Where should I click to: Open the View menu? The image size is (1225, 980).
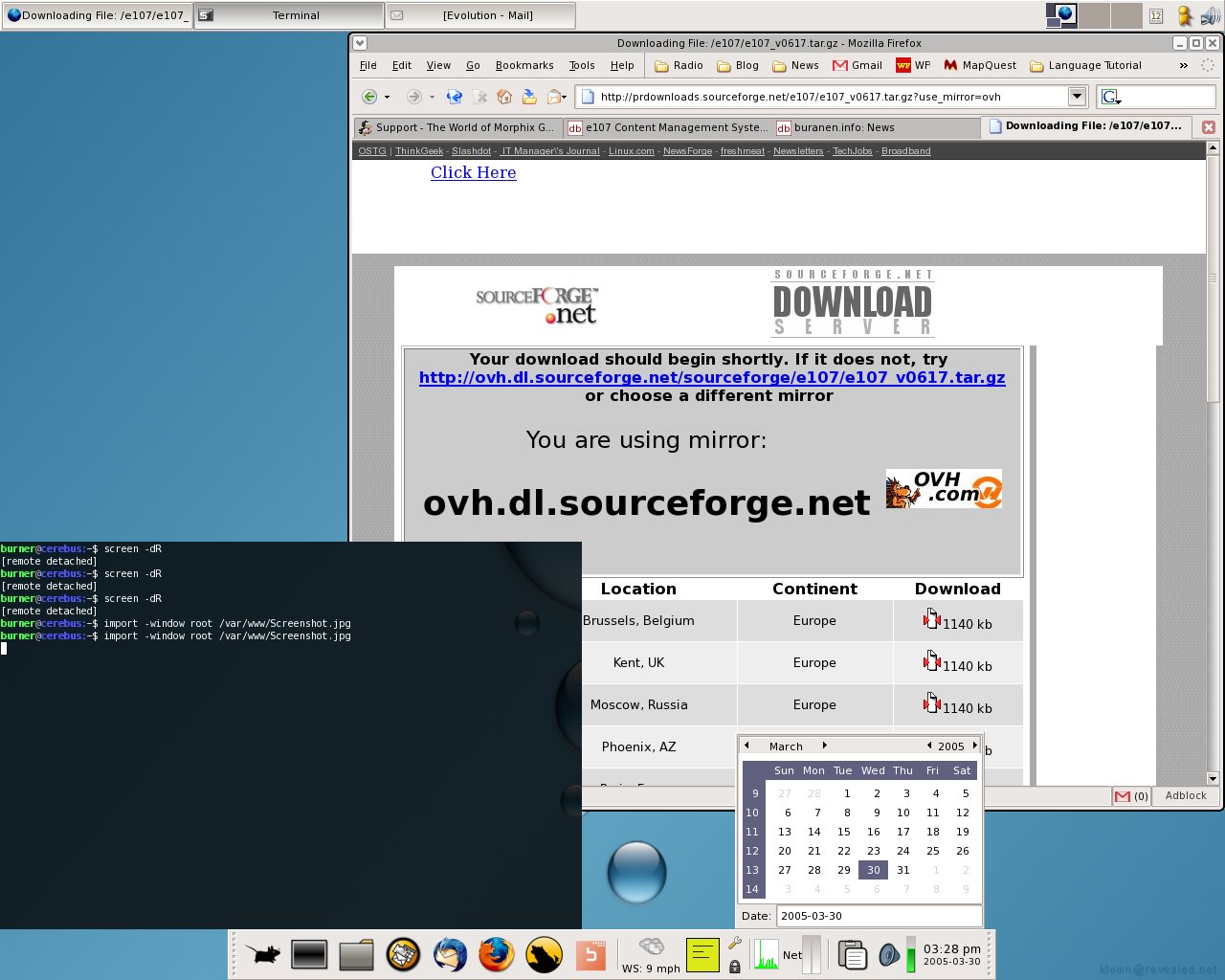pyautogui.click(x=438, y=65)
